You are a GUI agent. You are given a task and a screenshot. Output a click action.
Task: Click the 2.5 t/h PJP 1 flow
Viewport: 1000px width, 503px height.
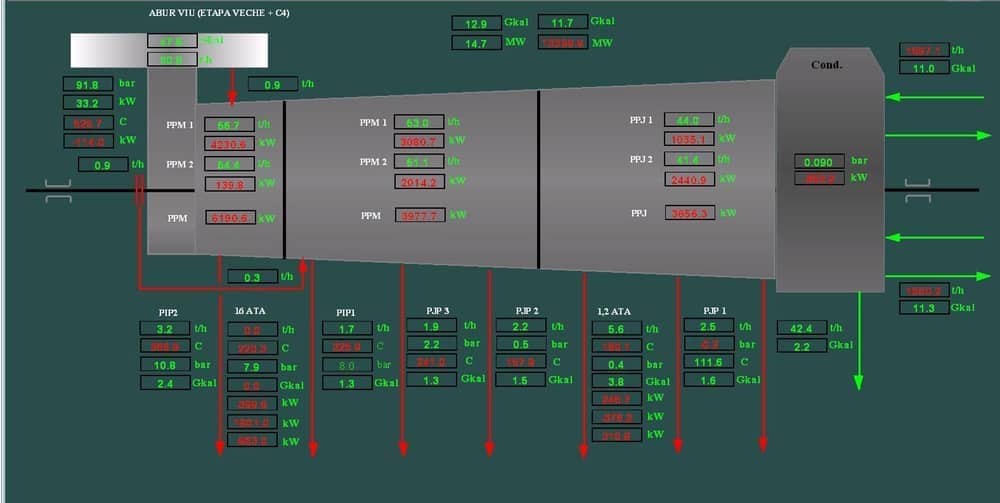coord(709,325)
